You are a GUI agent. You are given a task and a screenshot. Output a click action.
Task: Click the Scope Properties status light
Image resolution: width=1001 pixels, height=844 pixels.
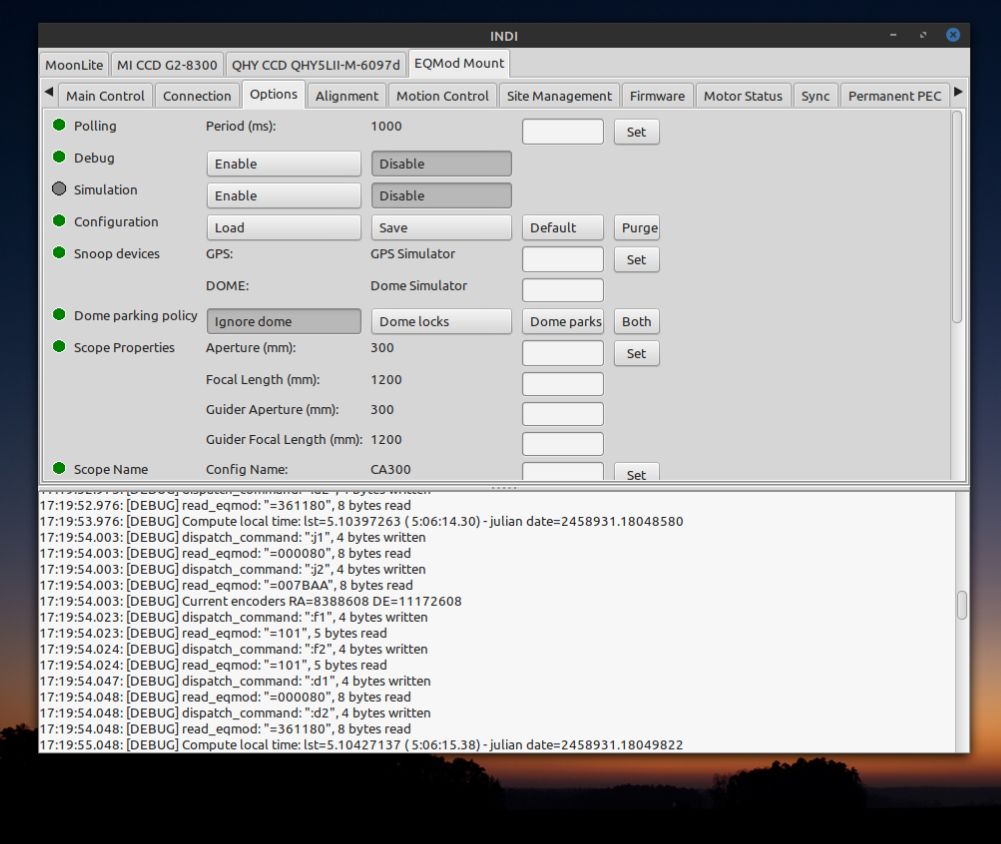tap(59, 347)
